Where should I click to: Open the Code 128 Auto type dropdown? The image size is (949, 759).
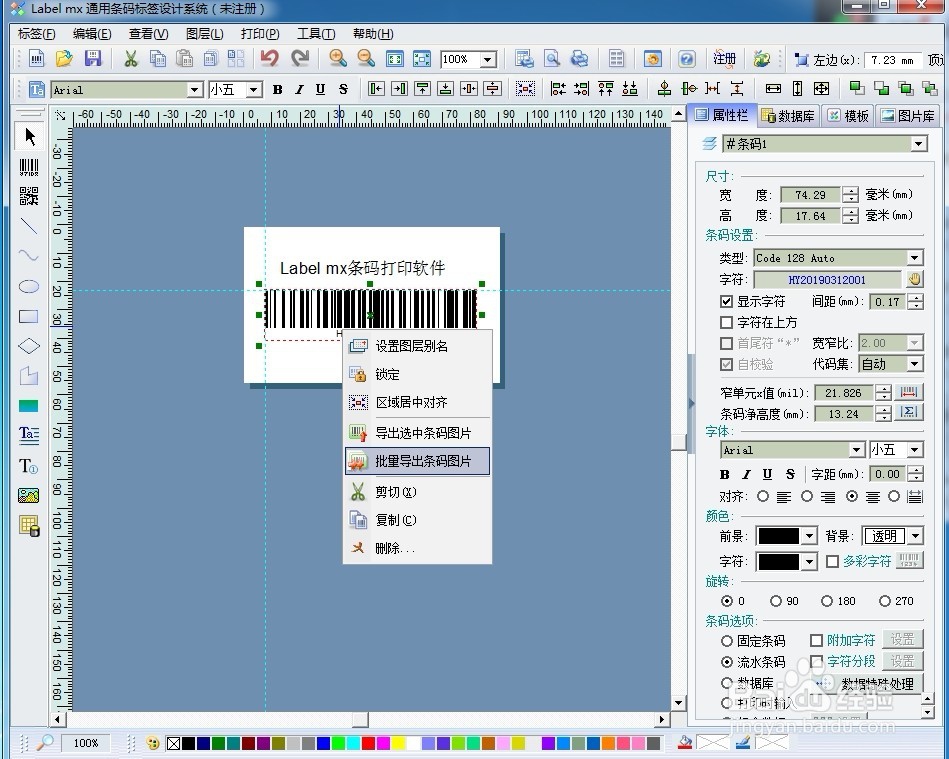915,258
